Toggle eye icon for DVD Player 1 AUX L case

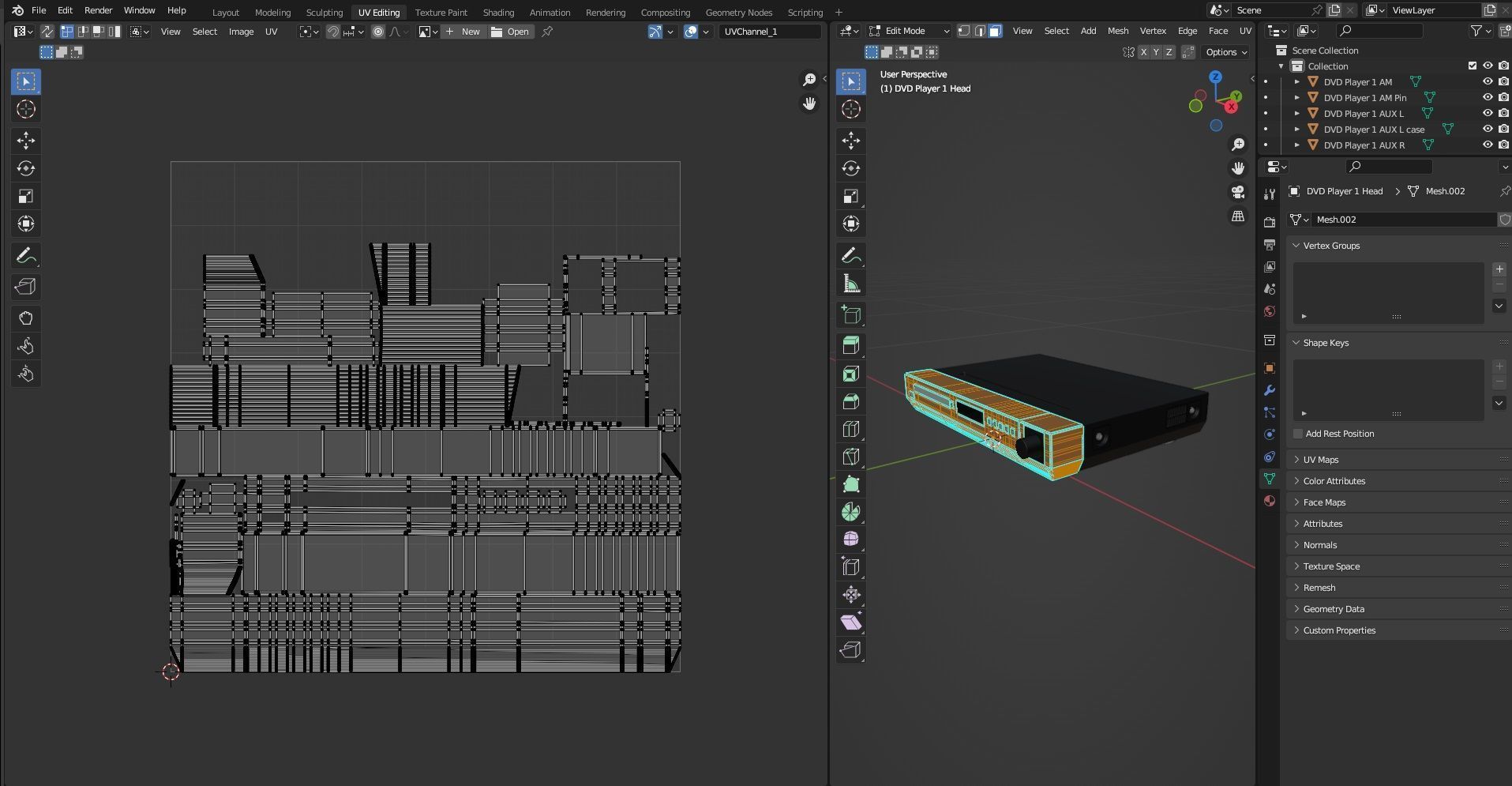(x=1488, y=129)
